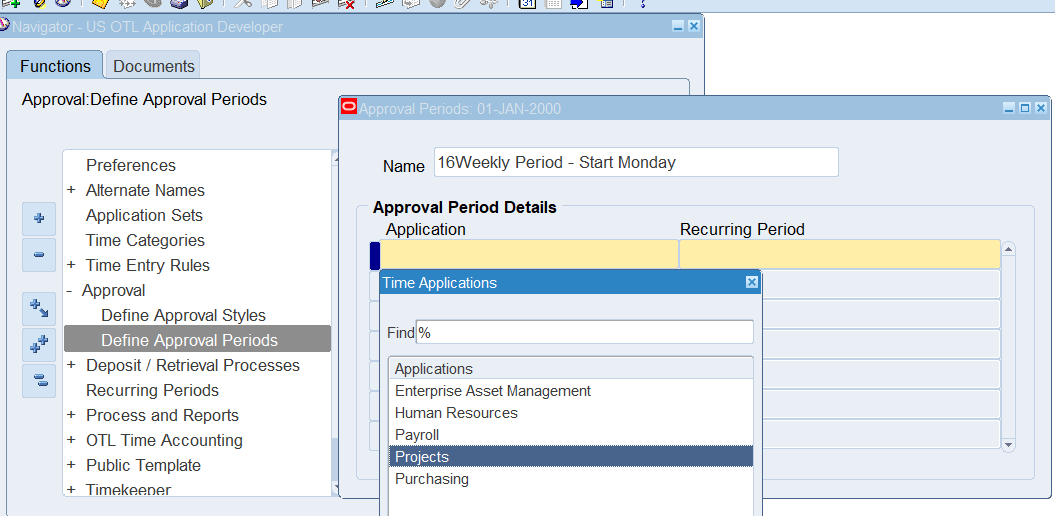This screenshot has width=1055, height=516.
Task: Switch to the Documents tab
Action: pyautogui.click(x=153, y=66)
